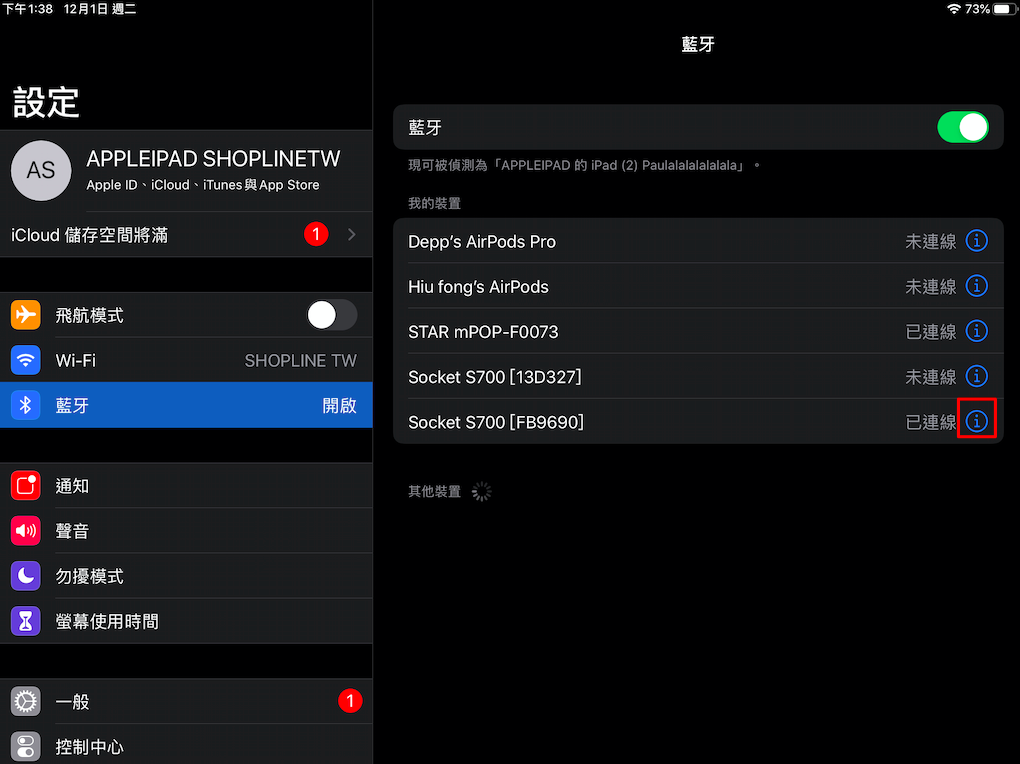Open info for STAR mPOP-F0073
The image size is (1020, 764).
click(976, 331)
